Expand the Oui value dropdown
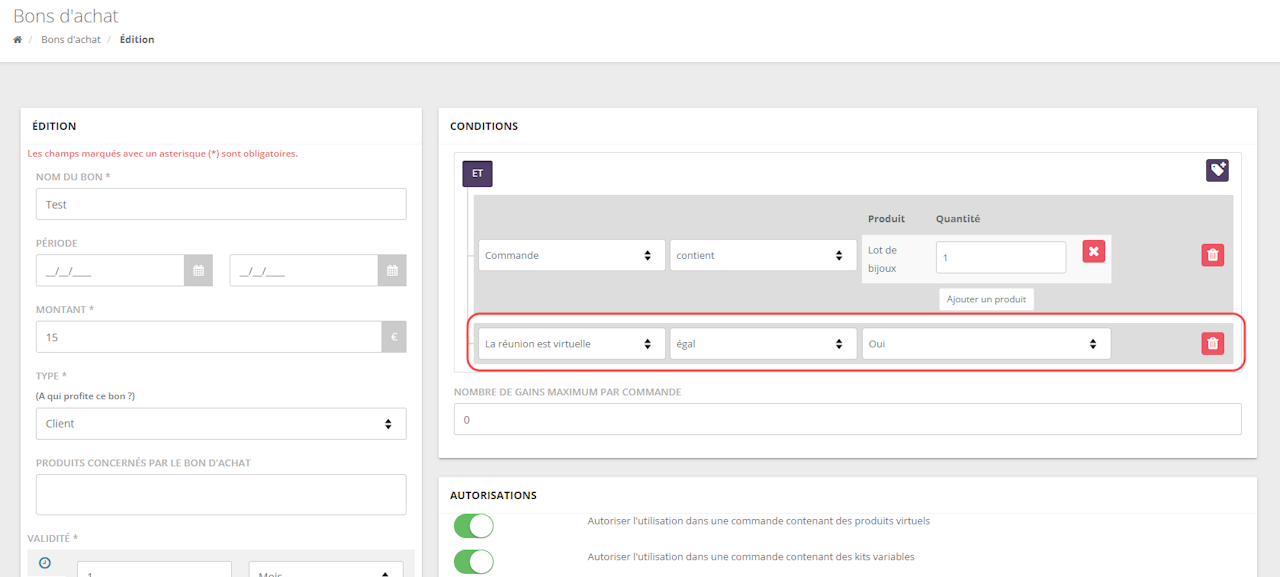This screenshot has height=577, width=1280. tap(985, 344)
